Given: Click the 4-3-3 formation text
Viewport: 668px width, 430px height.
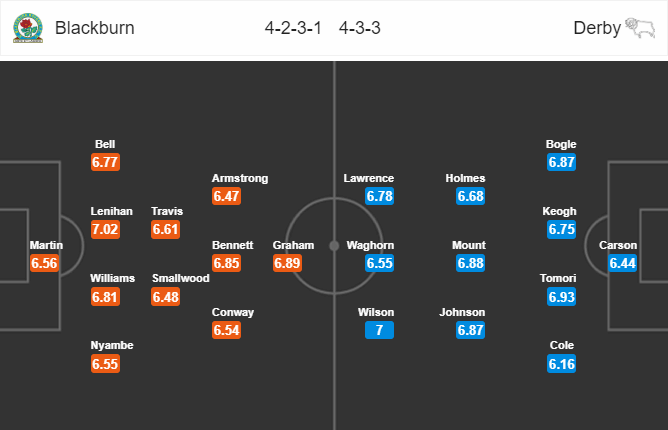Looking at the screenshot, I should point(360,28).
